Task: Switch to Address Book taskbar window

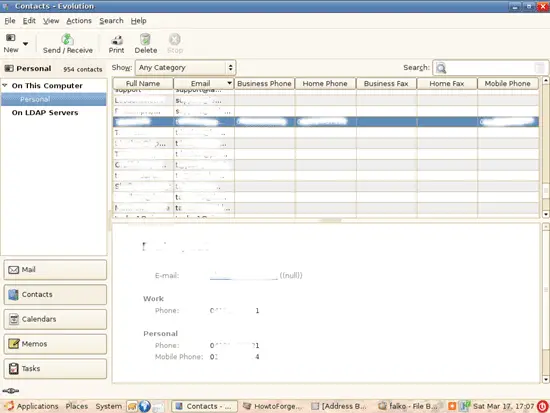Action: pos(339,406)
